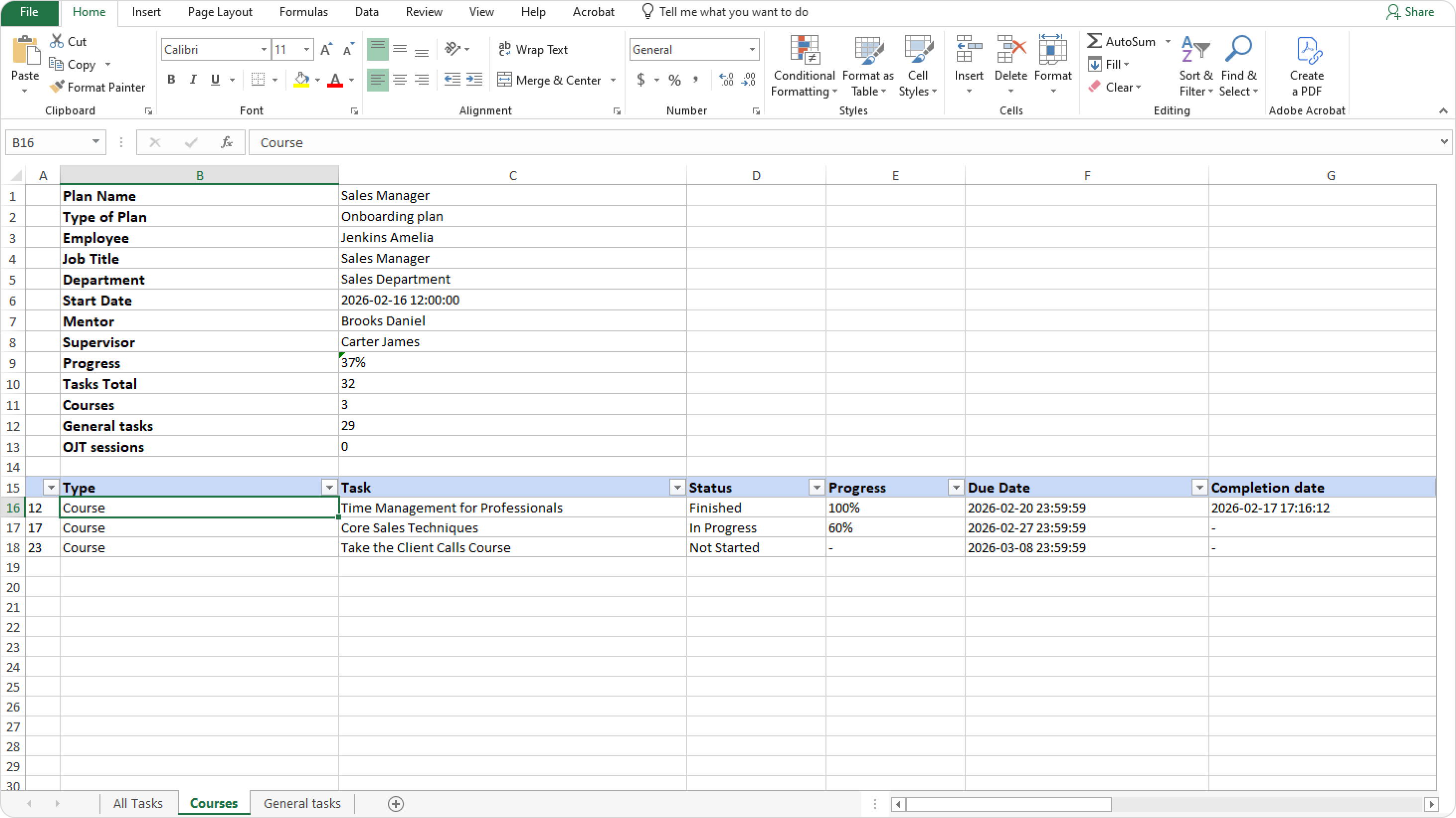This screenshot has width=1456, height=818.
Task: Click the Insert Function fx icon
Action: coord(227,143)
